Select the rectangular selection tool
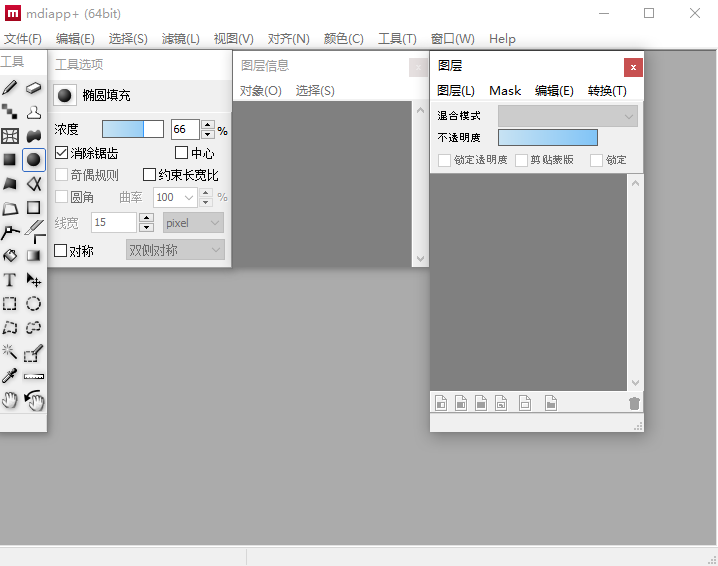This screenshot has height=566, width=718. (x=10, y=304)
